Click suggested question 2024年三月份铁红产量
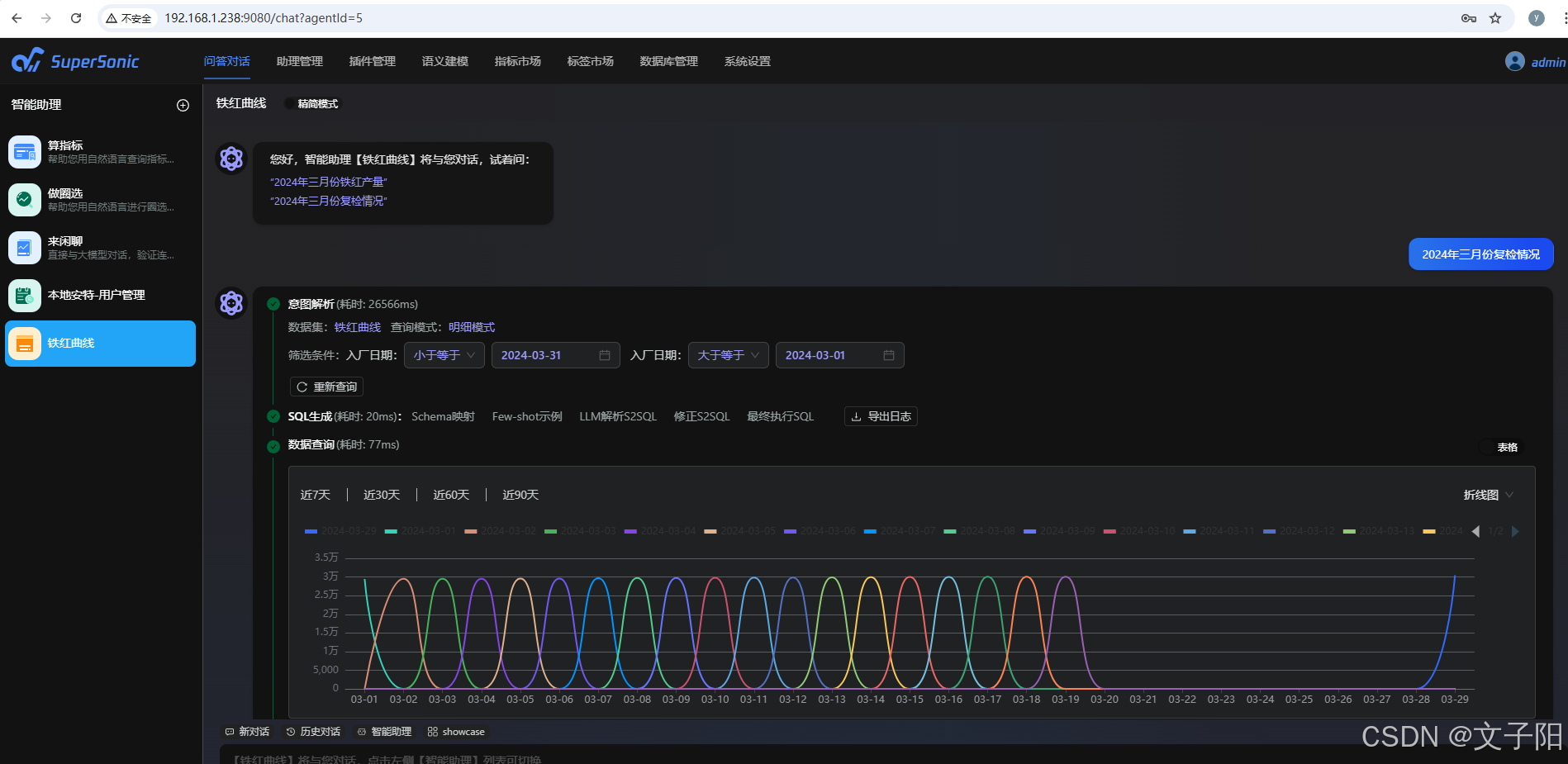Image resolution: width=1568 pixels, height=764 pixels. (x=329, y=182)
